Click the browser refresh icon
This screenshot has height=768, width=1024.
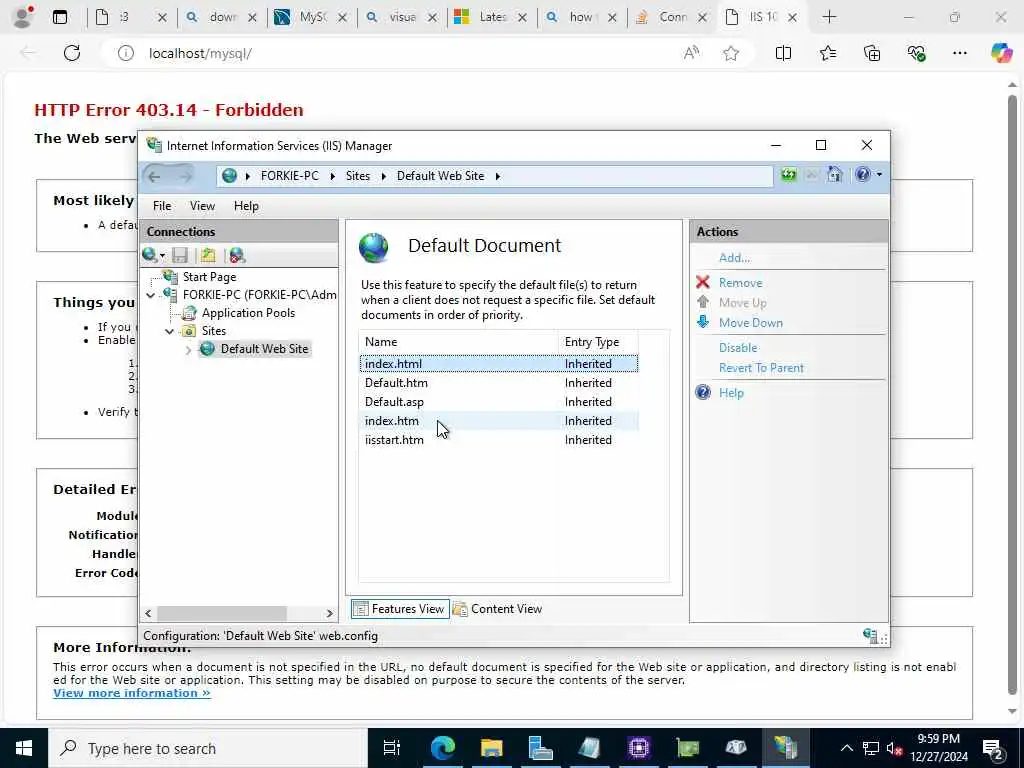72,53
